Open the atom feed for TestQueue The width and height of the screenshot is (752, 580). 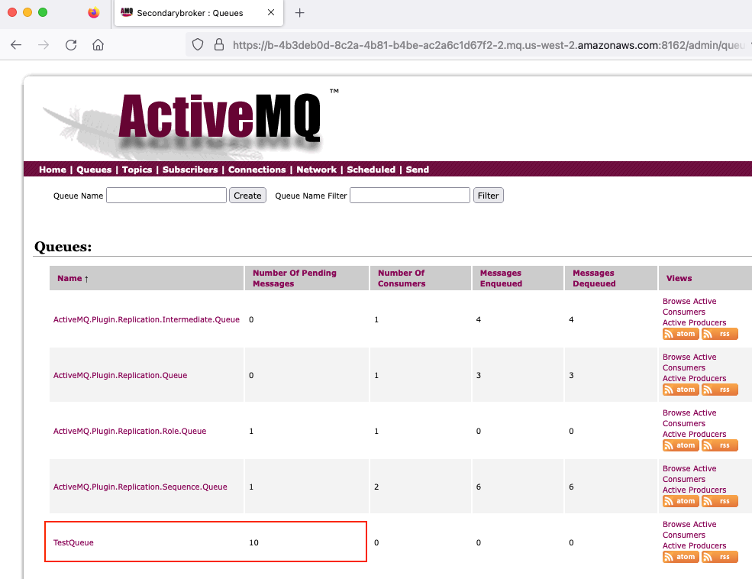tap(680, 556)
